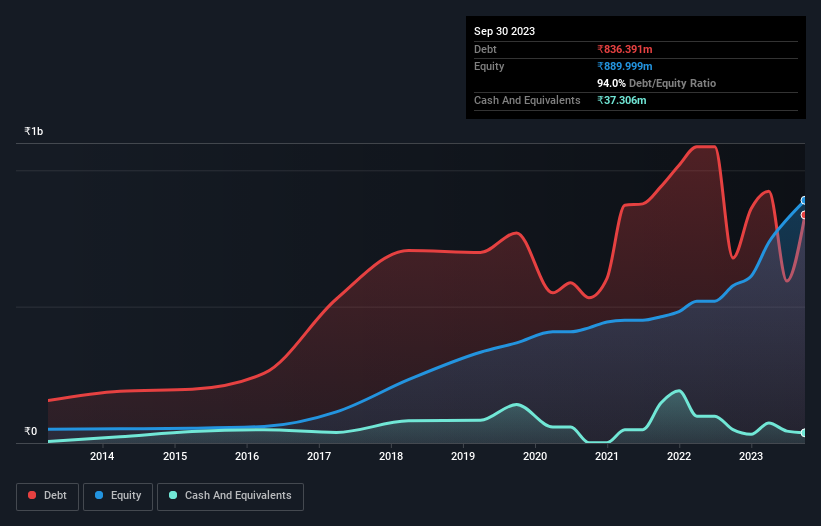Click the ₹1b y-axis label
The image size is (821, 526).
tap(34, 131)
